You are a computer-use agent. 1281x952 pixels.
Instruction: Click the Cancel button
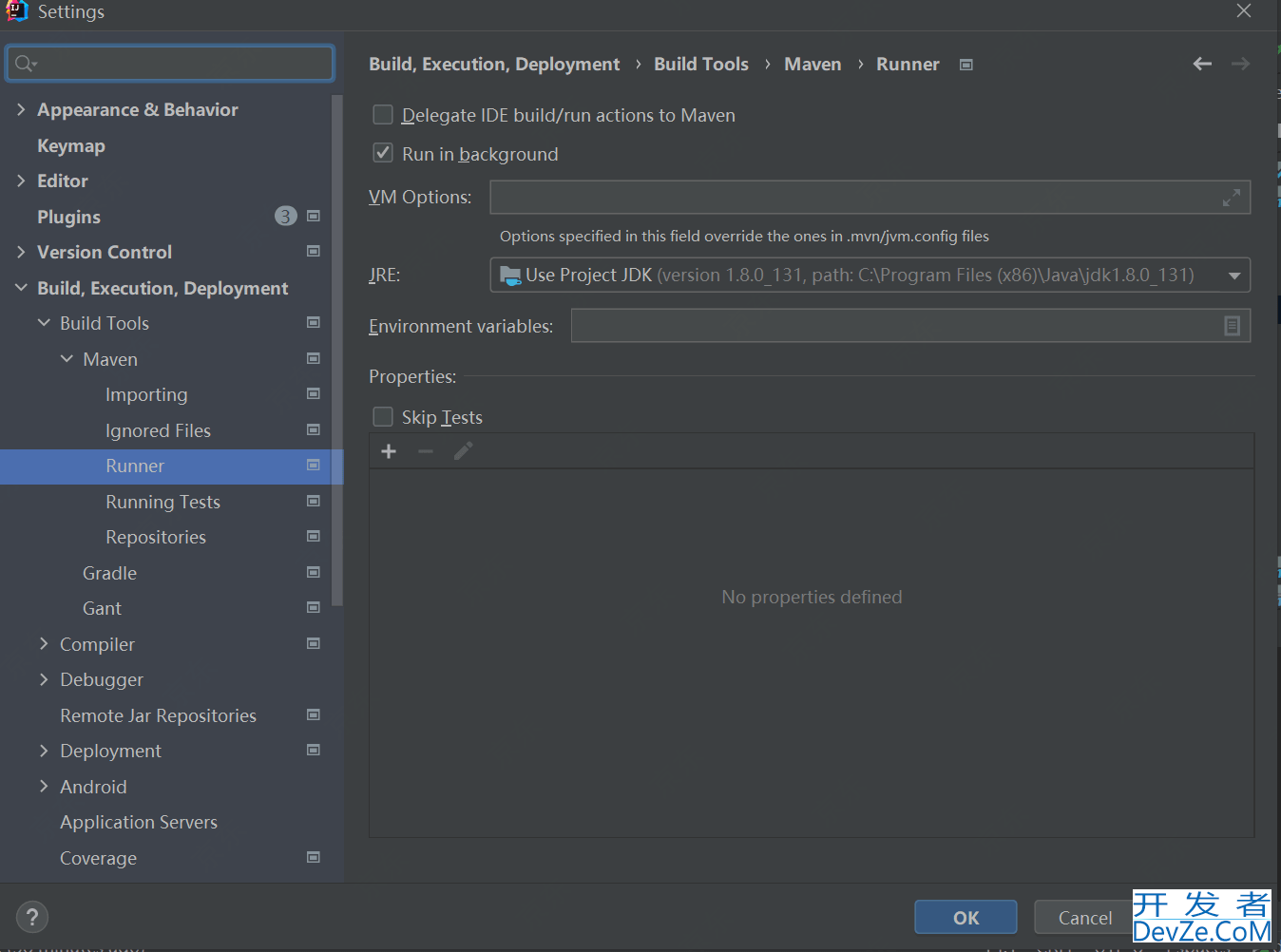click(1084, 917)
